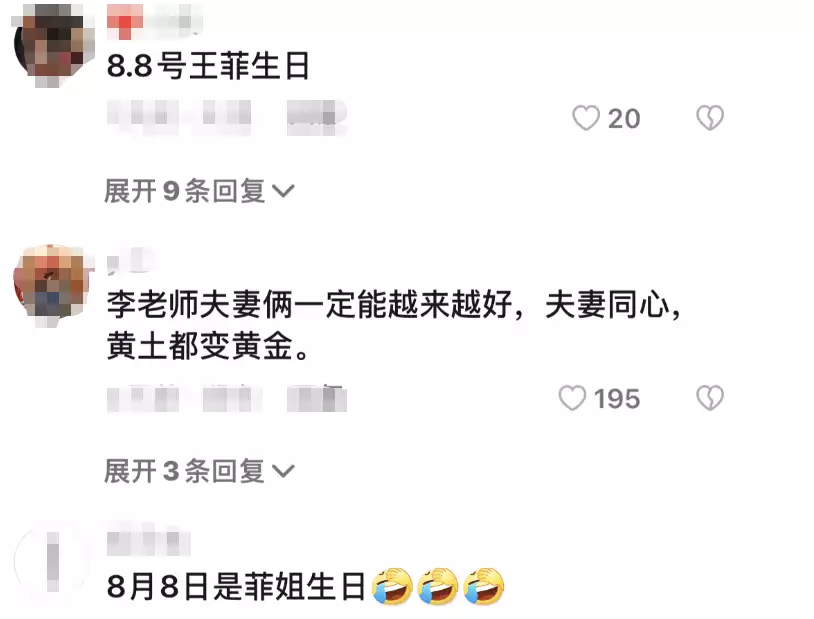
Task: Click the chevron next to 展开3条回复
Action: click(283, 472)
